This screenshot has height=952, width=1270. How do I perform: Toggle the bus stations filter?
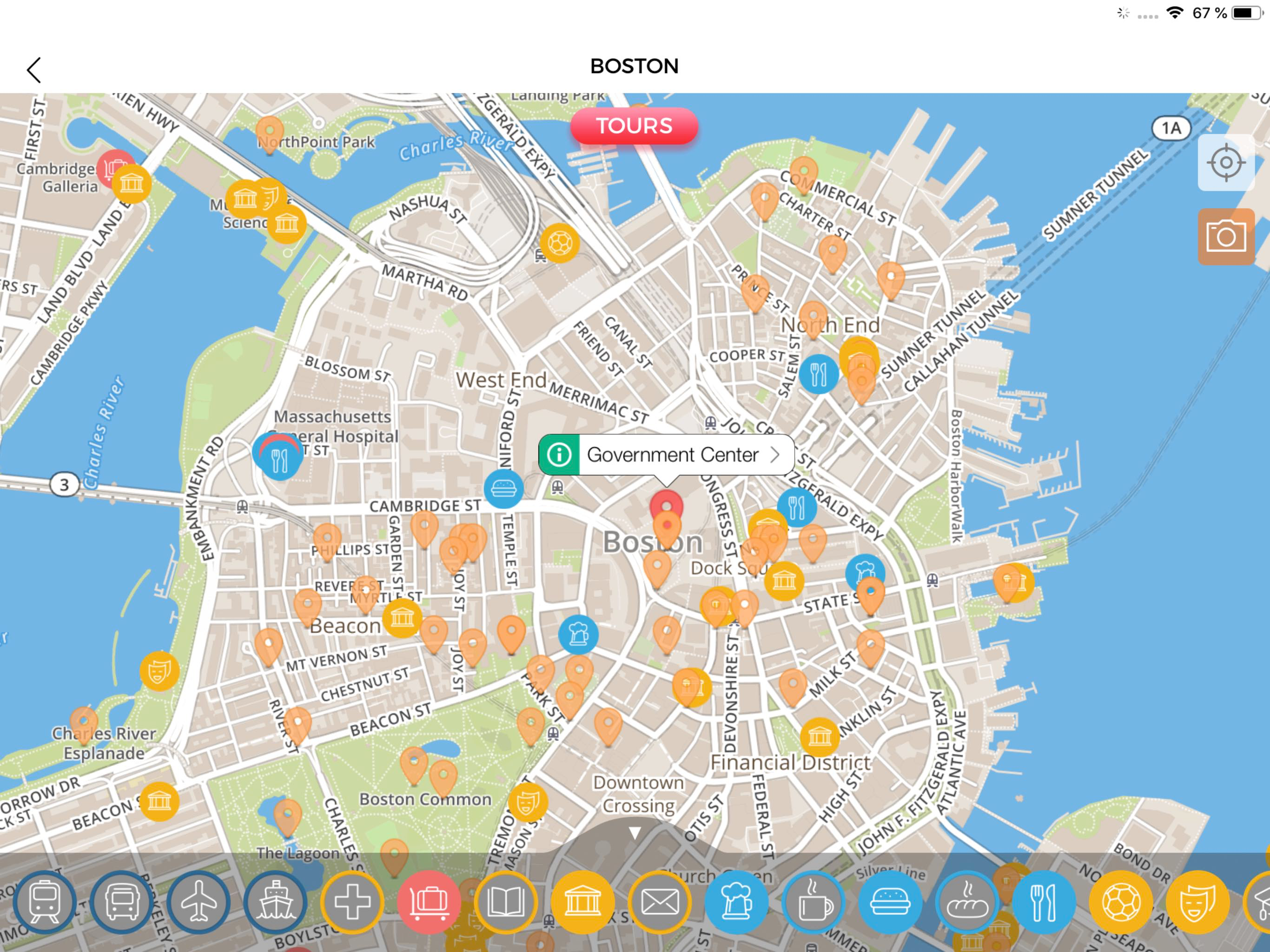click(121, 902)
